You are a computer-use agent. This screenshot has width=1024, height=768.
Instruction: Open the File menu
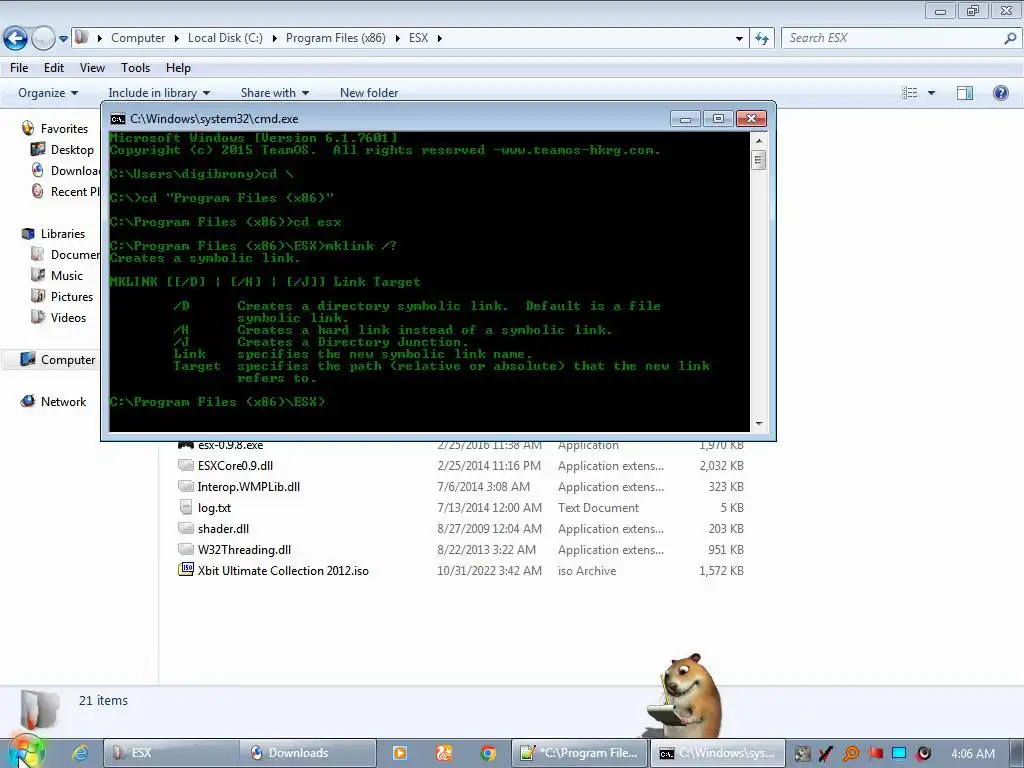(x=19, y=68)
